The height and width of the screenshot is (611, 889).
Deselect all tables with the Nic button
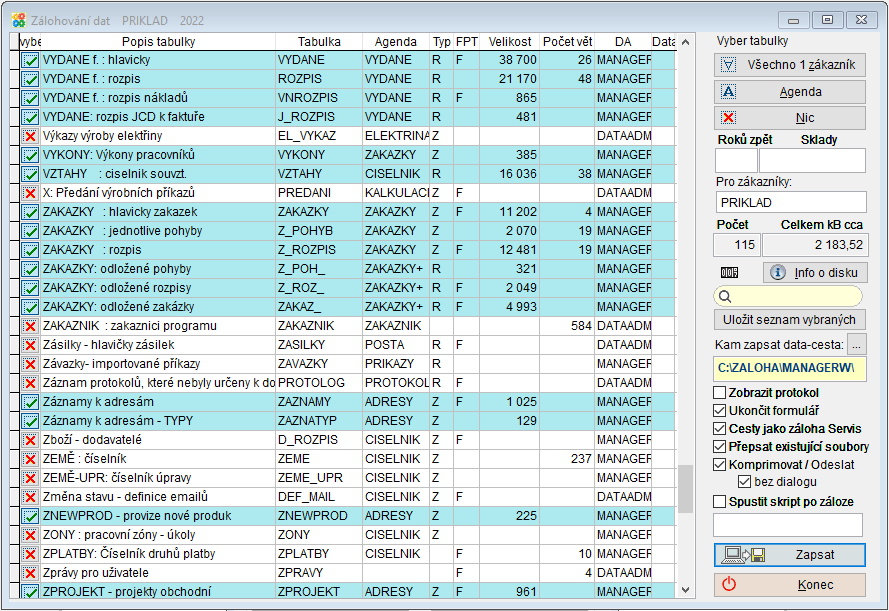coord(790,118)
